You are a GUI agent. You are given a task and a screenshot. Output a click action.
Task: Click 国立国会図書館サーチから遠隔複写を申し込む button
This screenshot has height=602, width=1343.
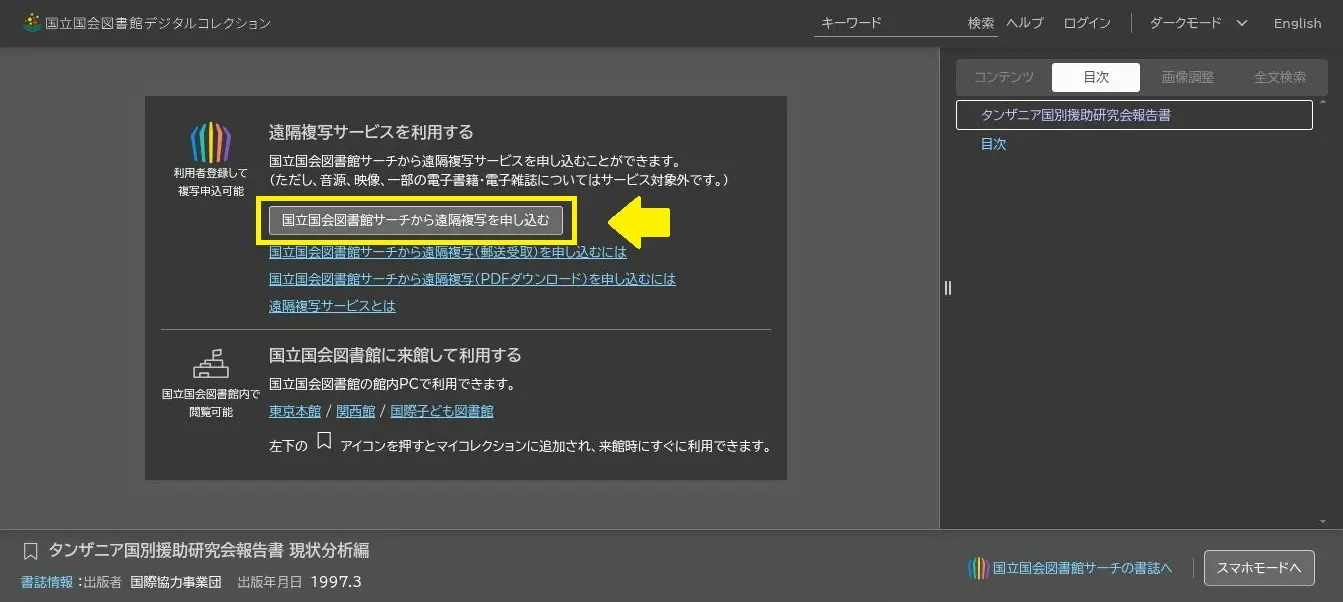click(416, 220)
